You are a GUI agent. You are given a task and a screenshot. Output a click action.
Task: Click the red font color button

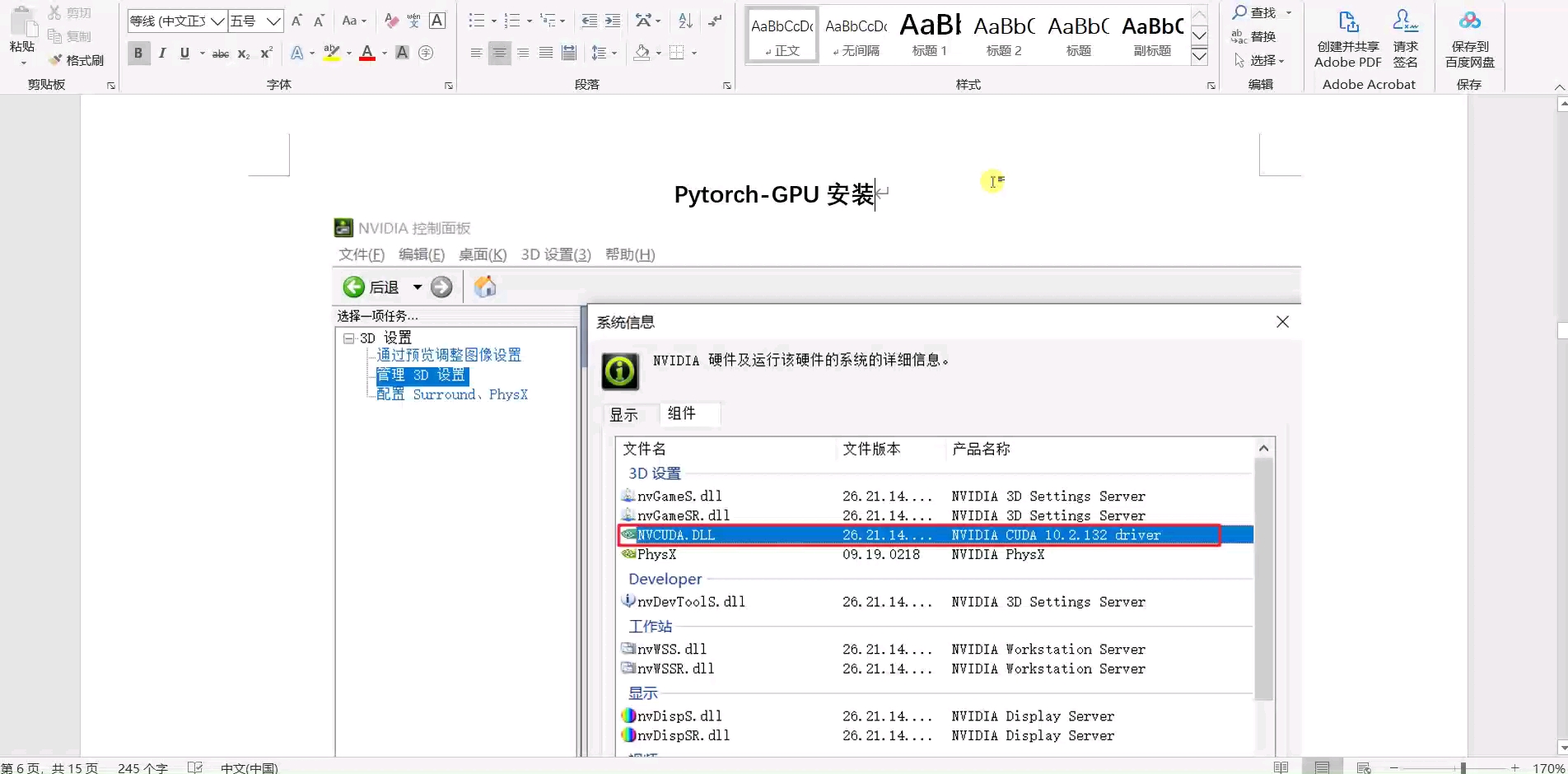coord(367,54)
